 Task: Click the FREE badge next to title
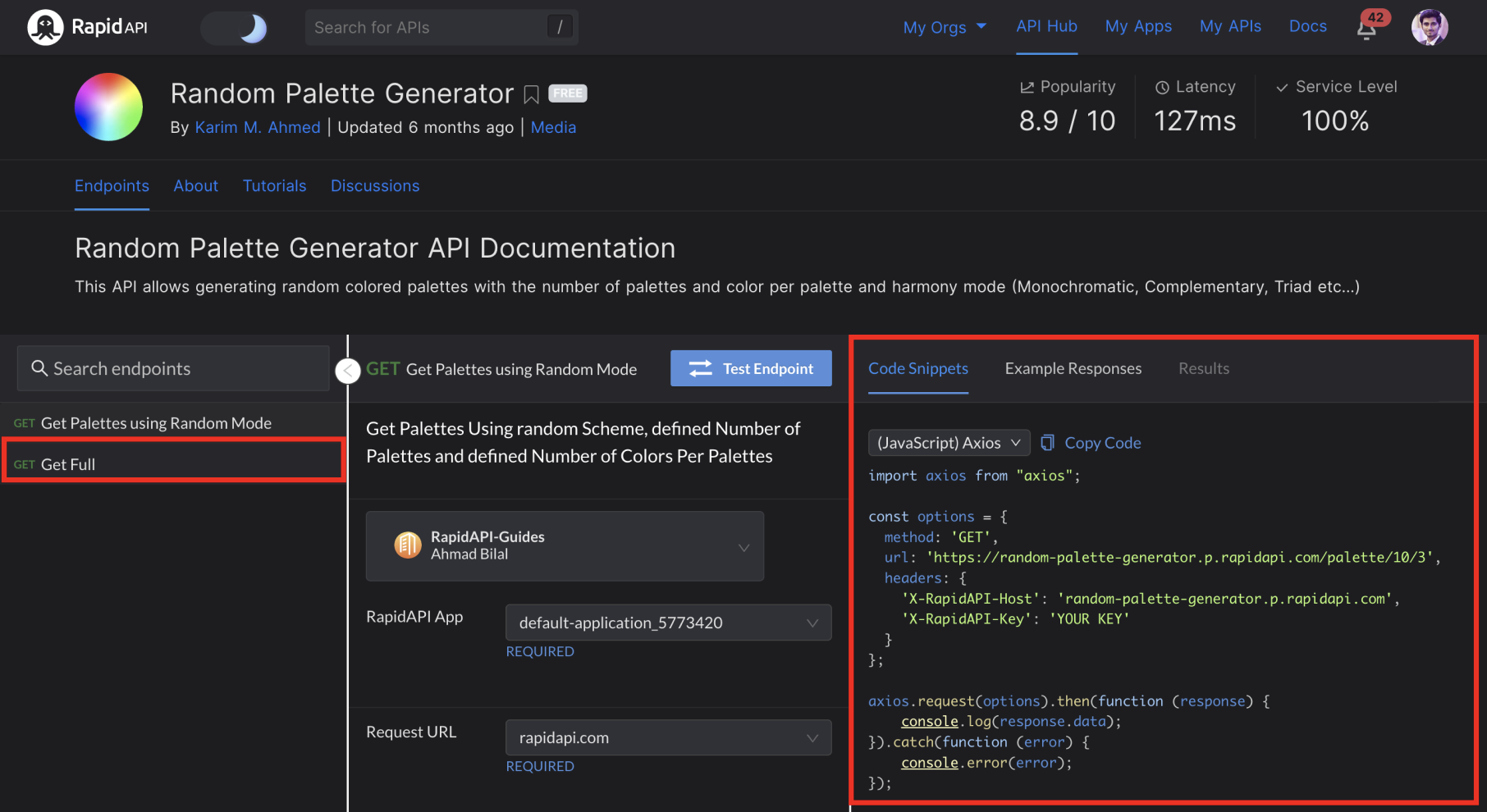pos(567,94)
